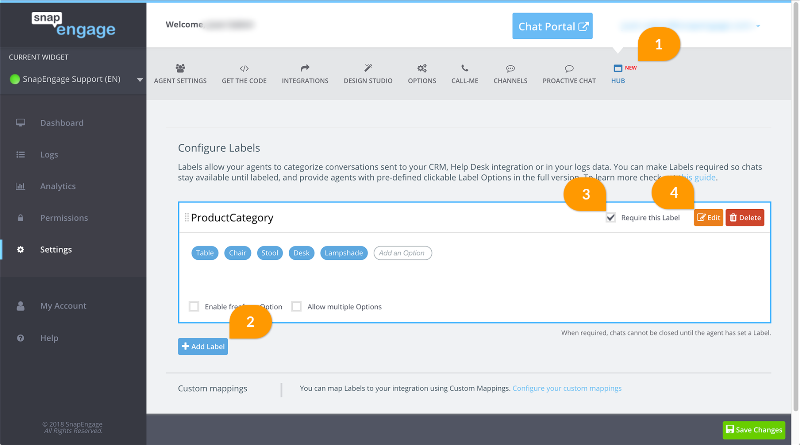Click the Configure Labels heading
The width and height of the screenshot is (800, 445).
click(x=219, y=148)
